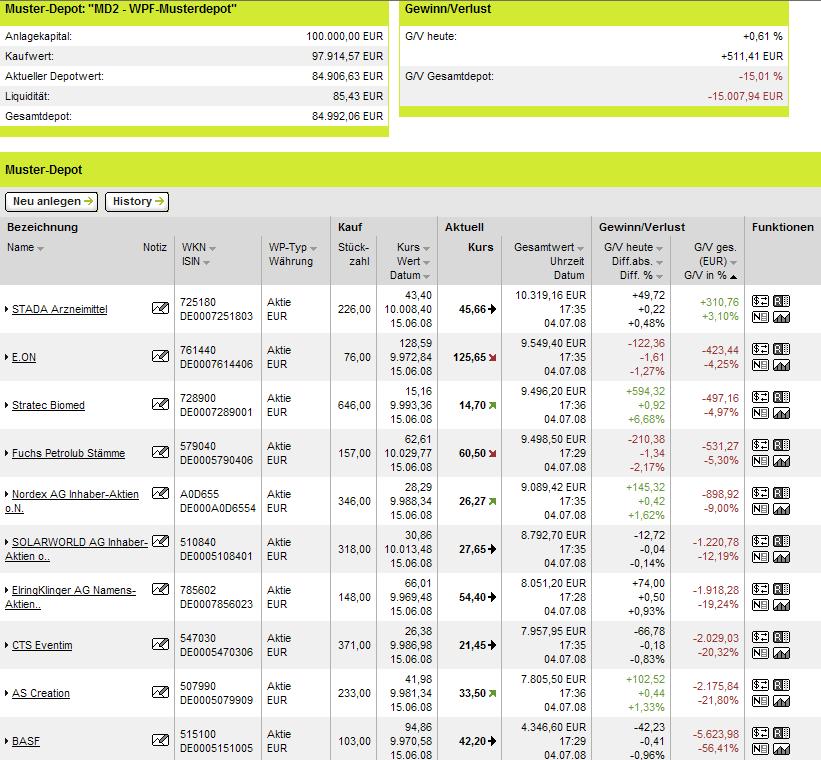Image resolution: width=821 pixels, height=760 pixels.
Task: Open note icon in E.ON row
Action: pos(160,356)
